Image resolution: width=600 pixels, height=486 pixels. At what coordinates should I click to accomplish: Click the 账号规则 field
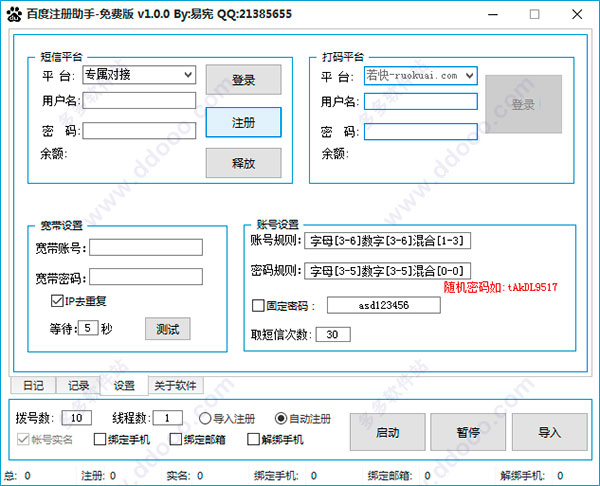387,241
